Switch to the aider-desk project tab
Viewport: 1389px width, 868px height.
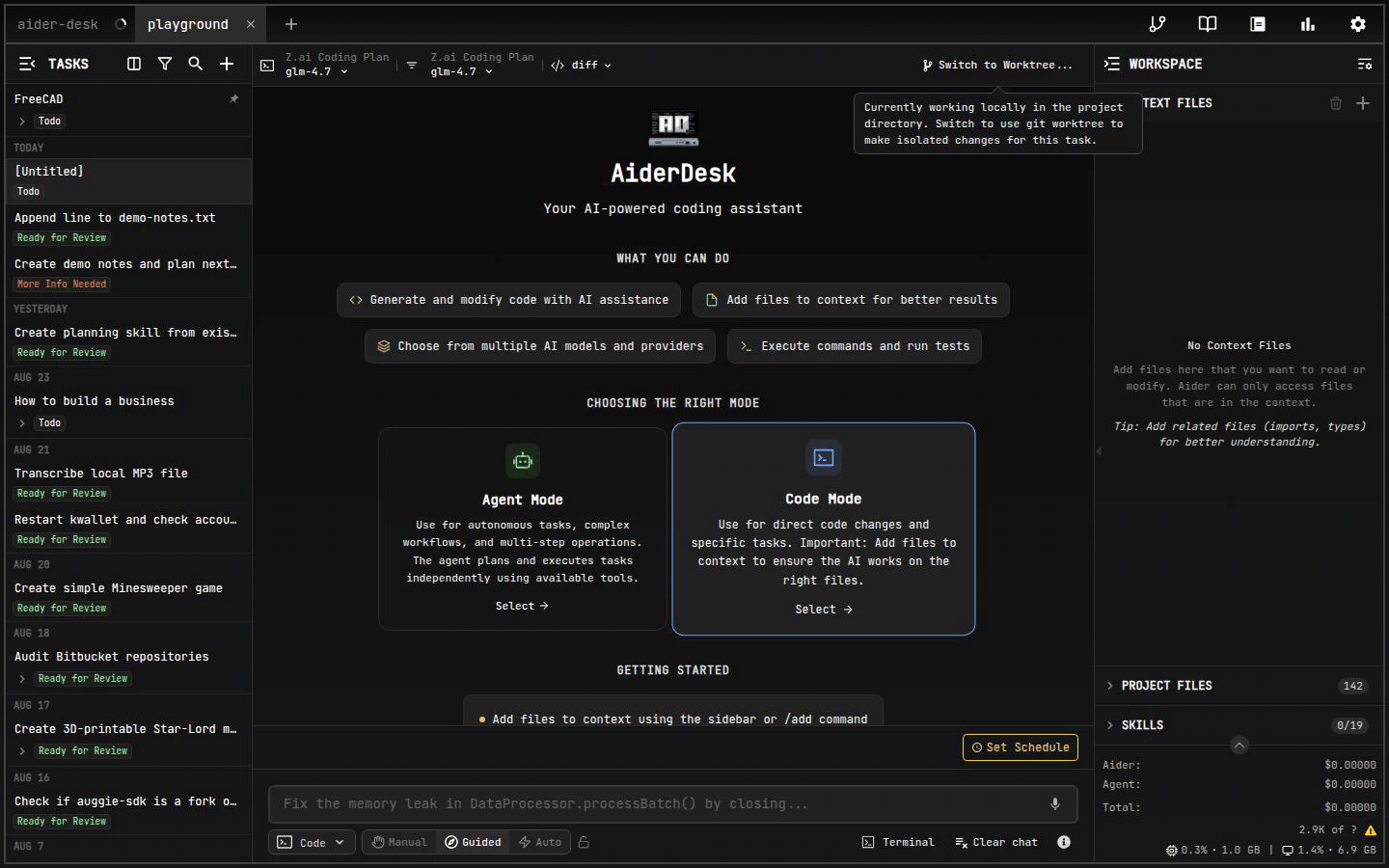click(x=69, y=24)
